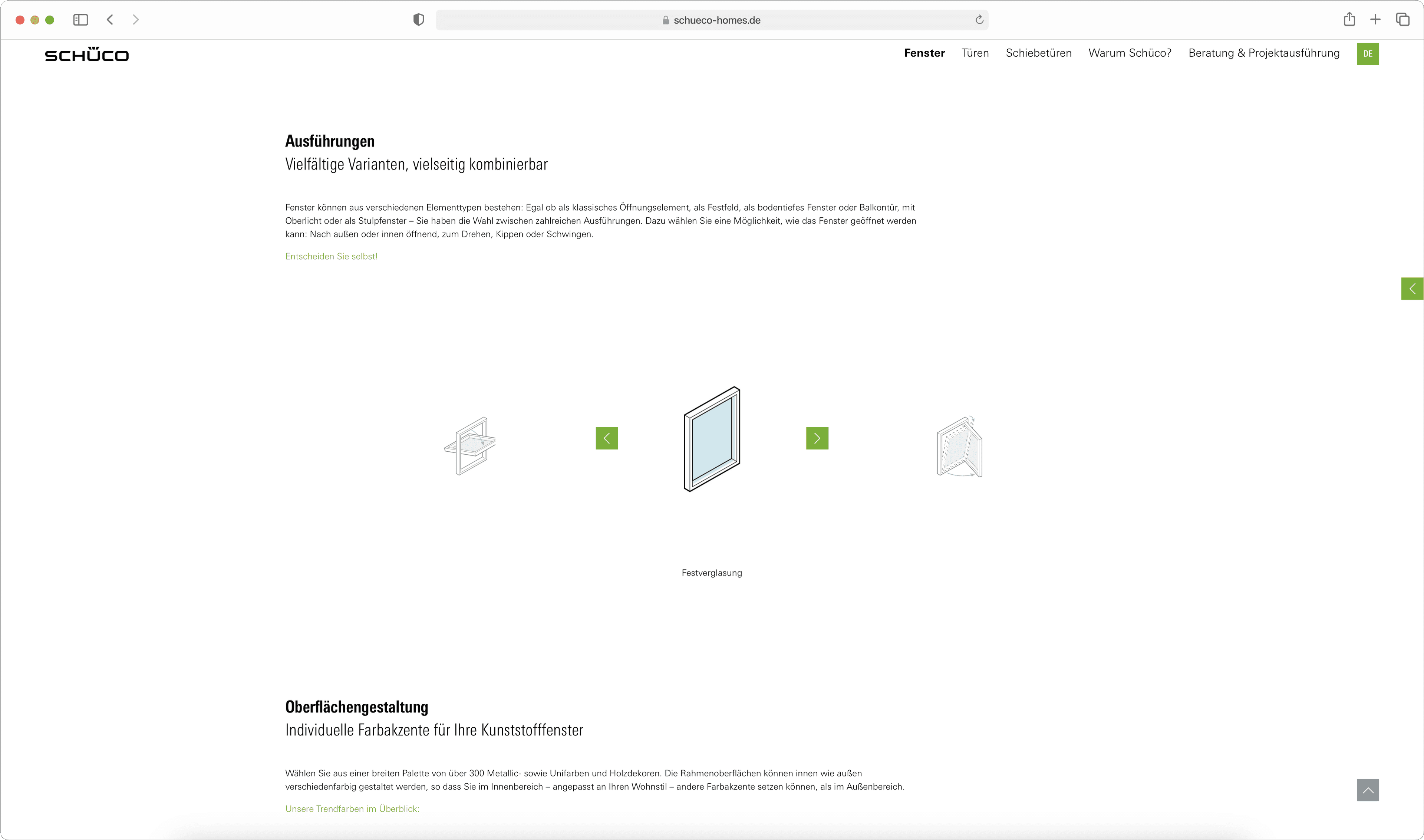Expand the green side panel arrow

tap(1411, 289)
